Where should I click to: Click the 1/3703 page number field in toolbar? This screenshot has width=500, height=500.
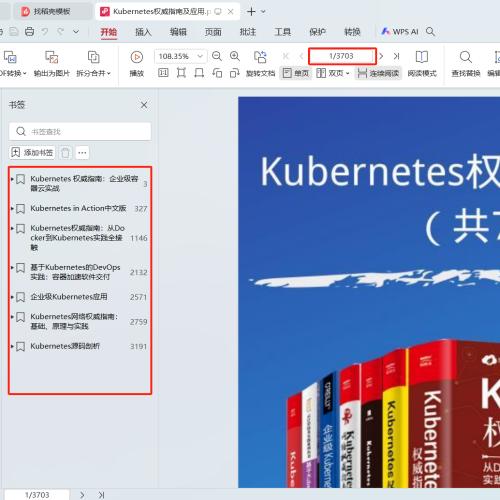point(342,56)
